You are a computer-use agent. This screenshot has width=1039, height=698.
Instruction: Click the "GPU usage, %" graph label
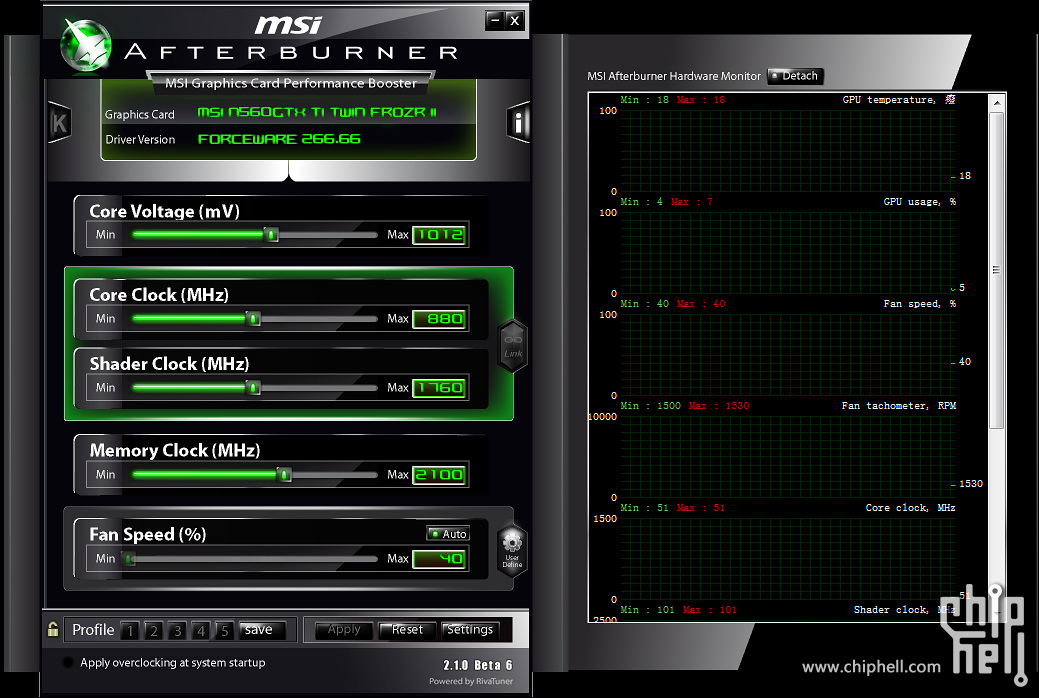[920, 202]
